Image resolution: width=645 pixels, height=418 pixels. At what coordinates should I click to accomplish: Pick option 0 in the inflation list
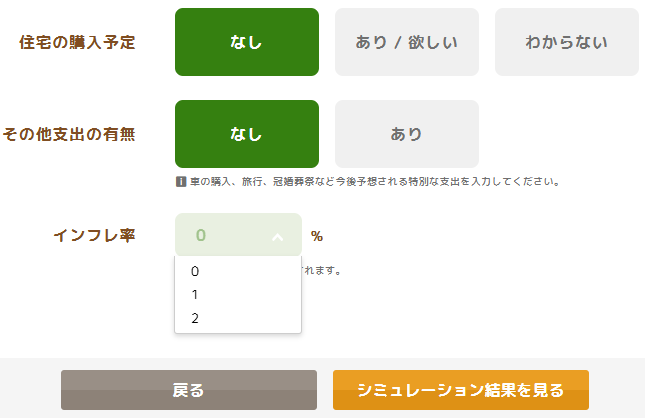[x=238, y=271]
